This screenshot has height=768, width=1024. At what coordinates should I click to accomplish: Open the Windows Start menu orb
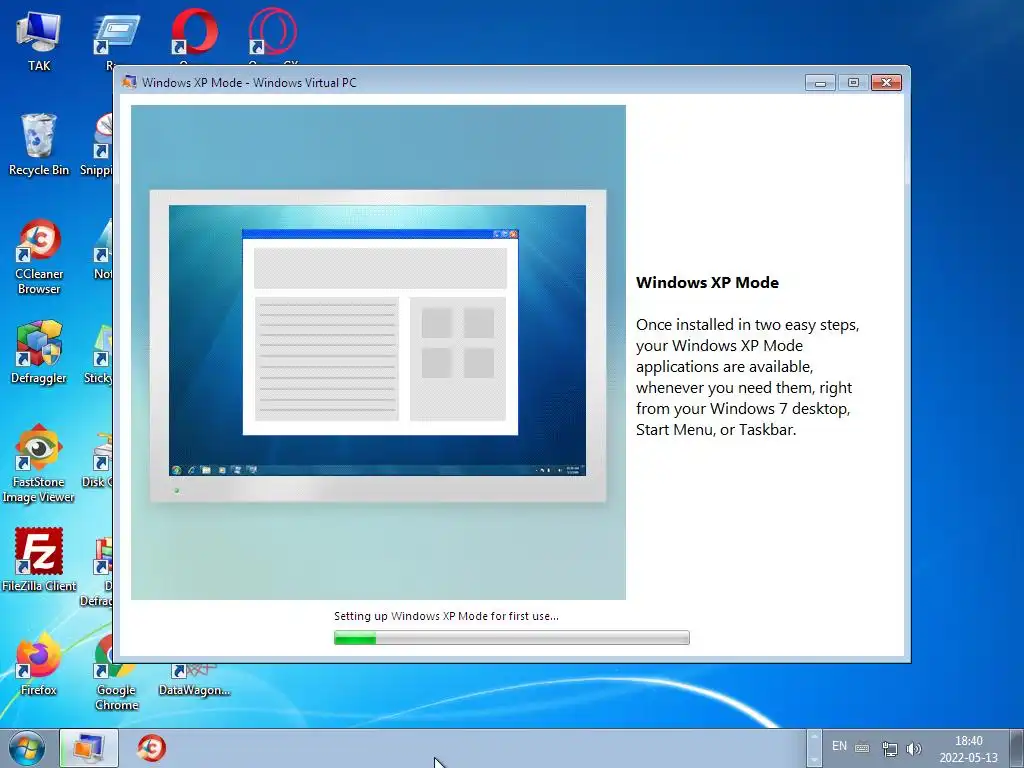pyautogui.click(x=27, y=748)
